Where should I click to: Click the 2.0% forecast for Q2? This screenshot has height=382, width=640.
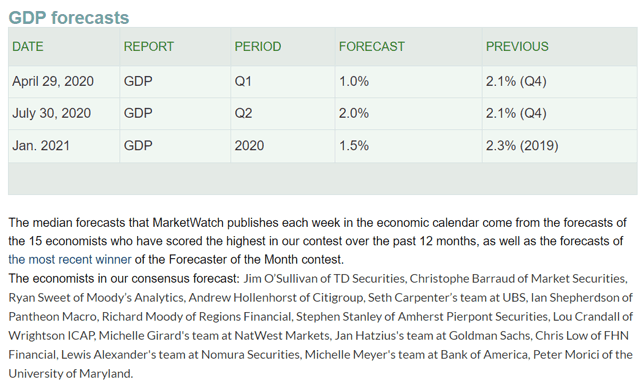pyautogui.click(x=354, y=113)
